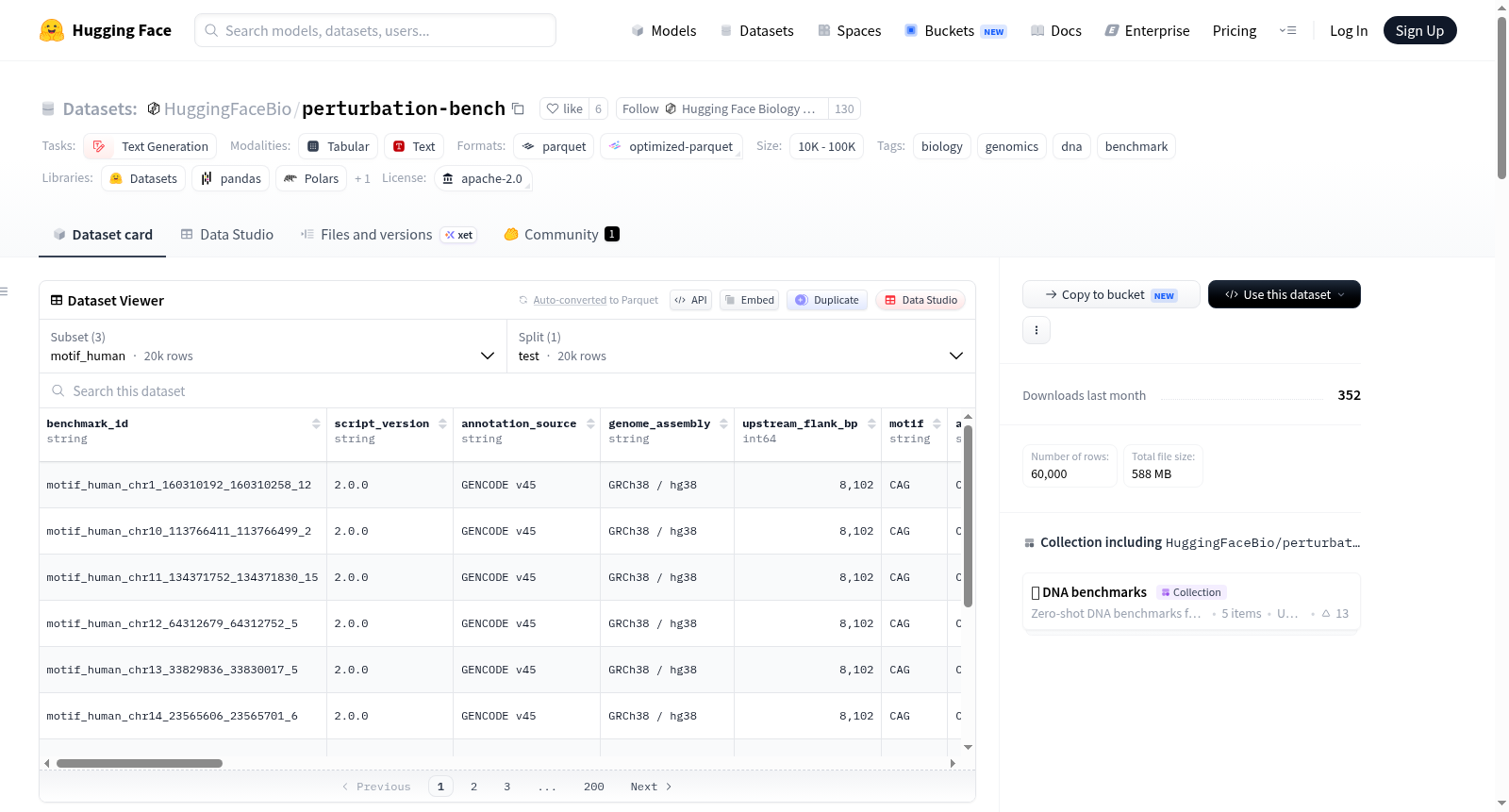Image resolution: width=1509 pixels, height=812 pixels.
Task: Filter by Text modality tag
Action: (414, 146)
